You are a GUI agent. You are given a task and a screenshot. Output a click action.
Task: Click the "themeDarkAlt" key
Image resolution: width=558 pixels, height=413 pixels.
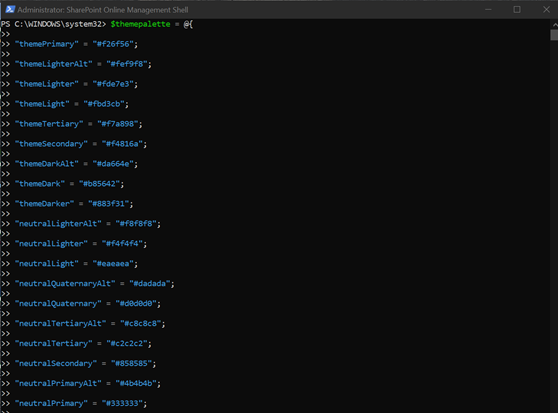[x=46, y=164]
